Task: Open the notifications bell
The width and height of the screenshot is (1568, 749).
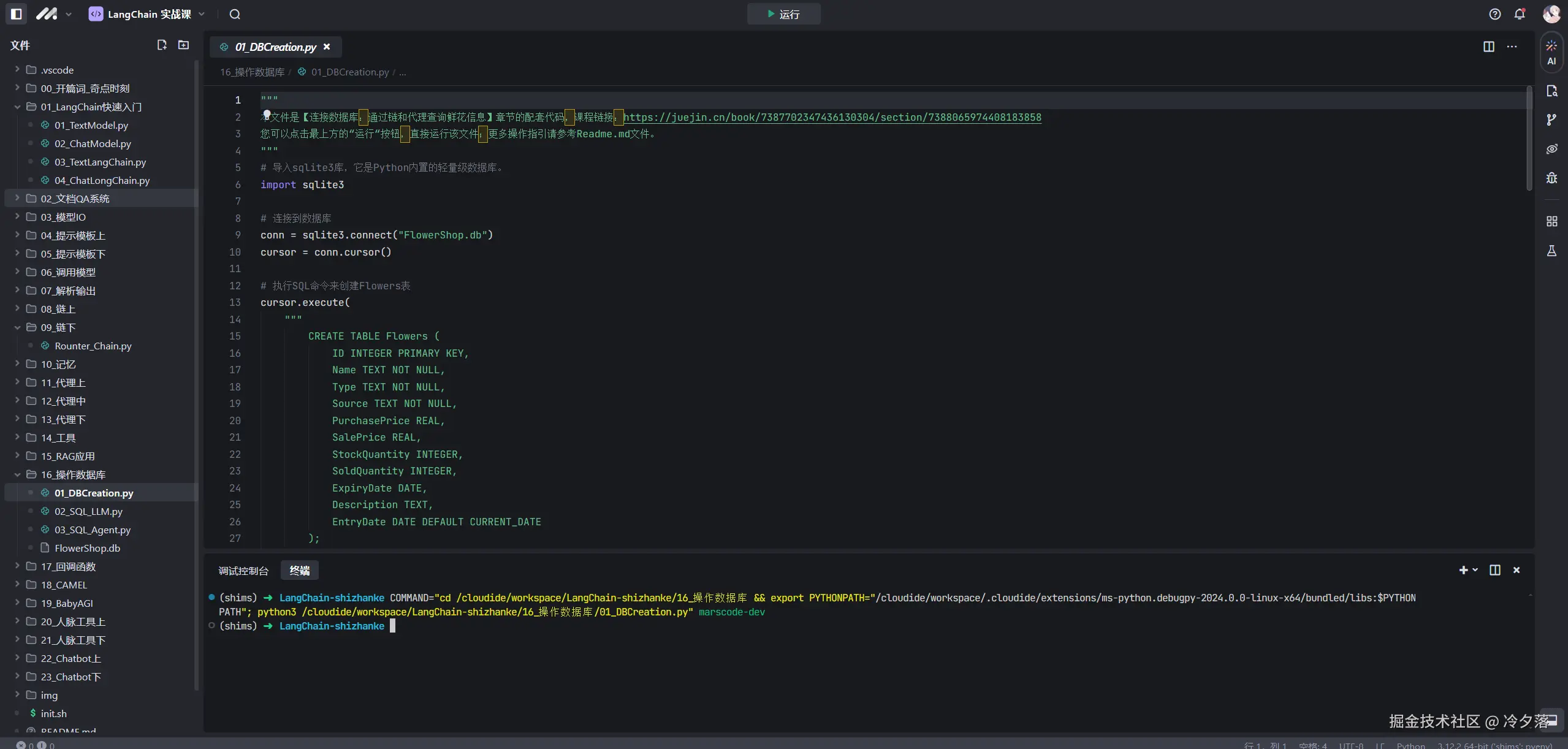Action: tap(1520, 14)
